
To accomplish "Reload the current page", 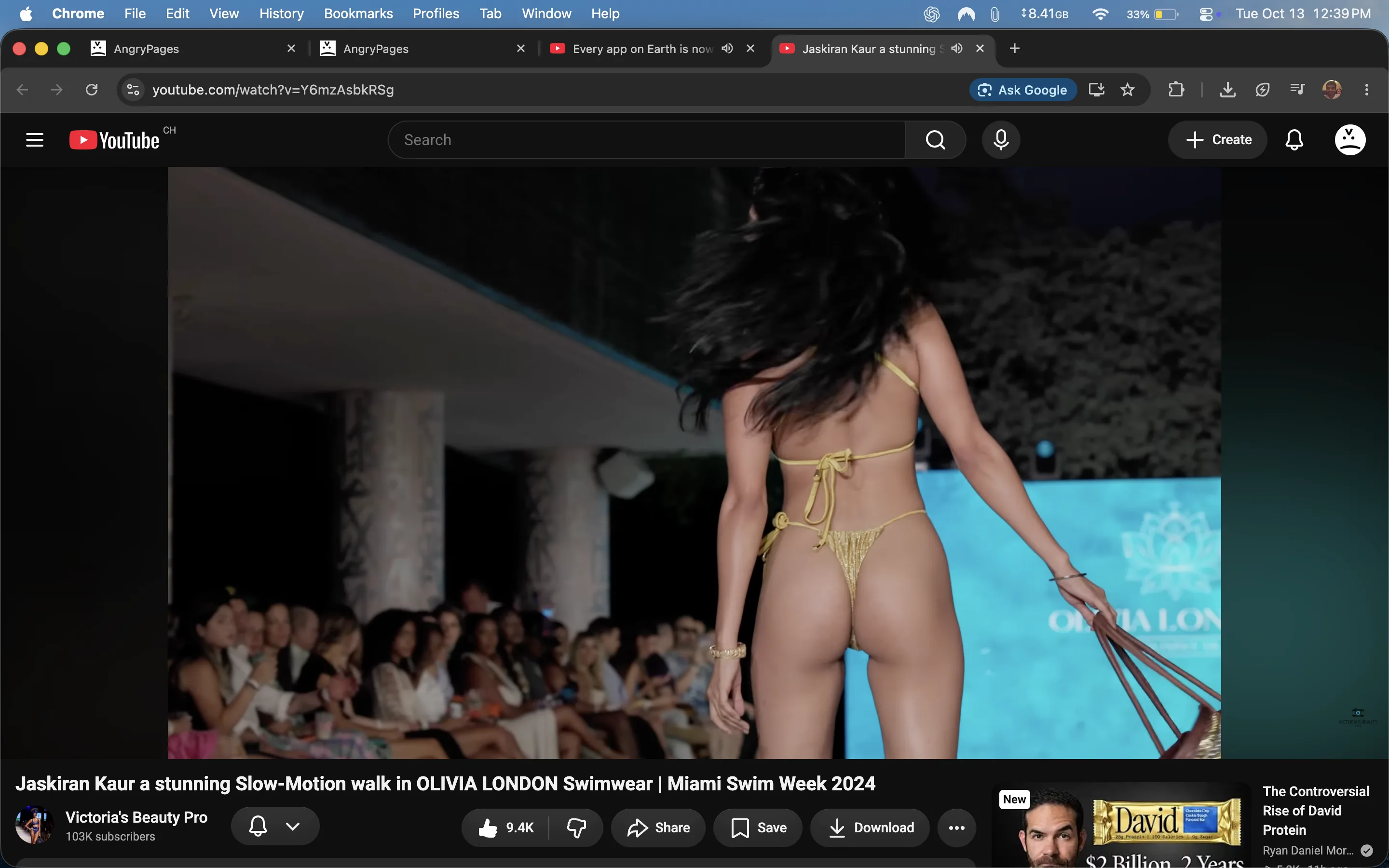I will 91,90.
